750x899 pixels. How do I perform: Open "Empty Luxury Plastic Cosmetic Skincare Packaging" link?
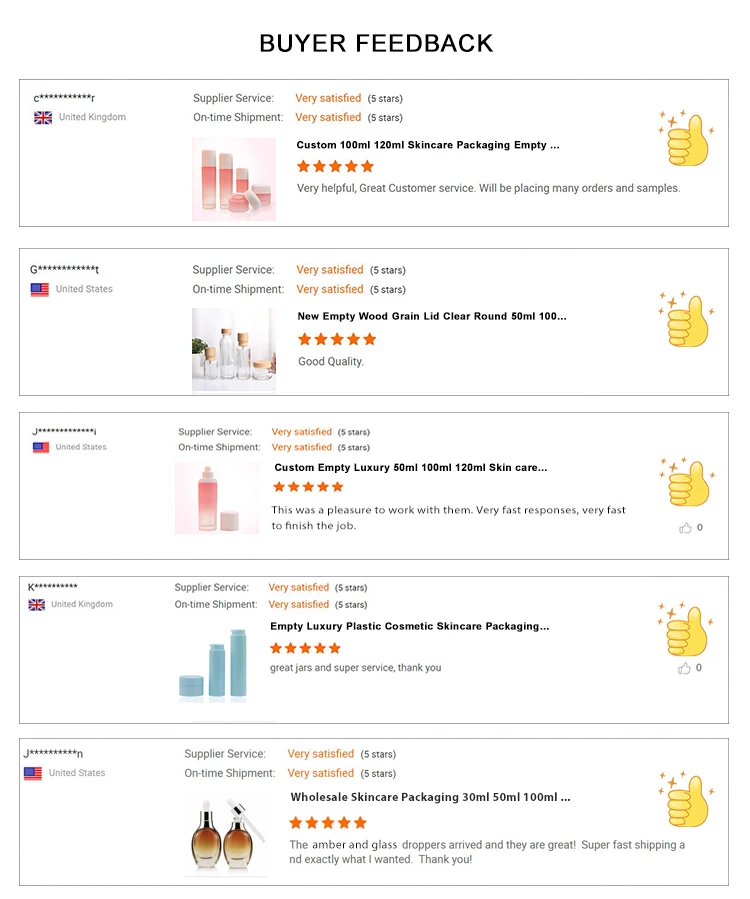click(x=409, y=627)
